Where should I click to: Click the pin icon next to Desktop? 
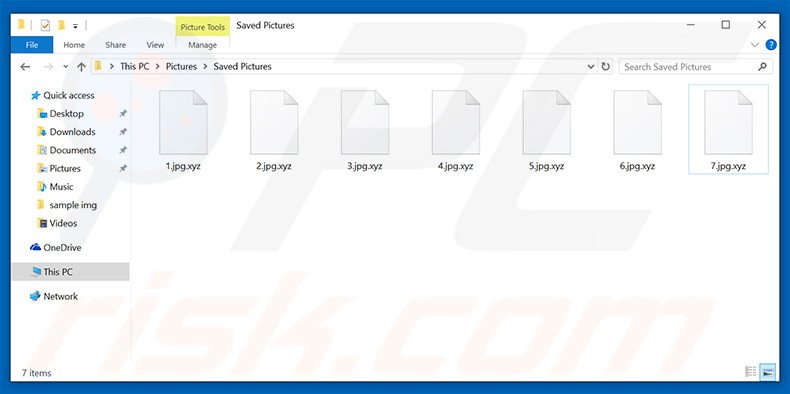(x=122, y=114)
